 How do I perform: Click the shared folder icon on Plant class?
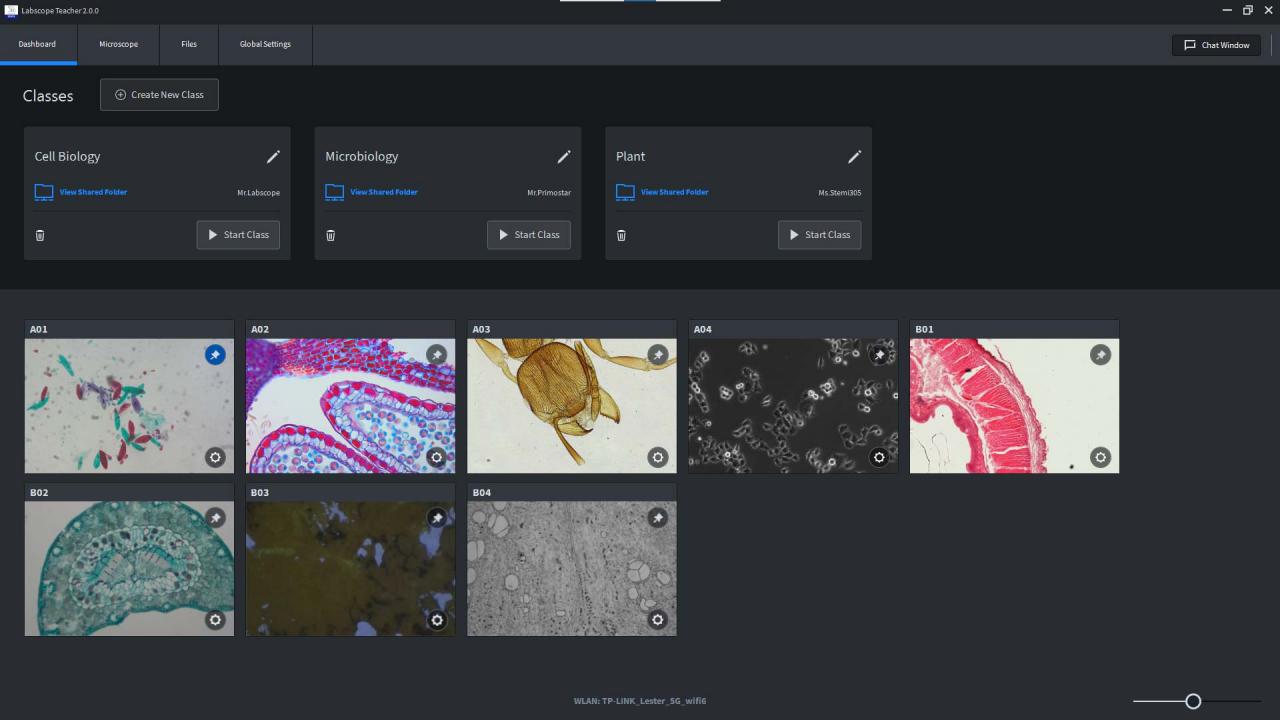[x=625, y=192]
